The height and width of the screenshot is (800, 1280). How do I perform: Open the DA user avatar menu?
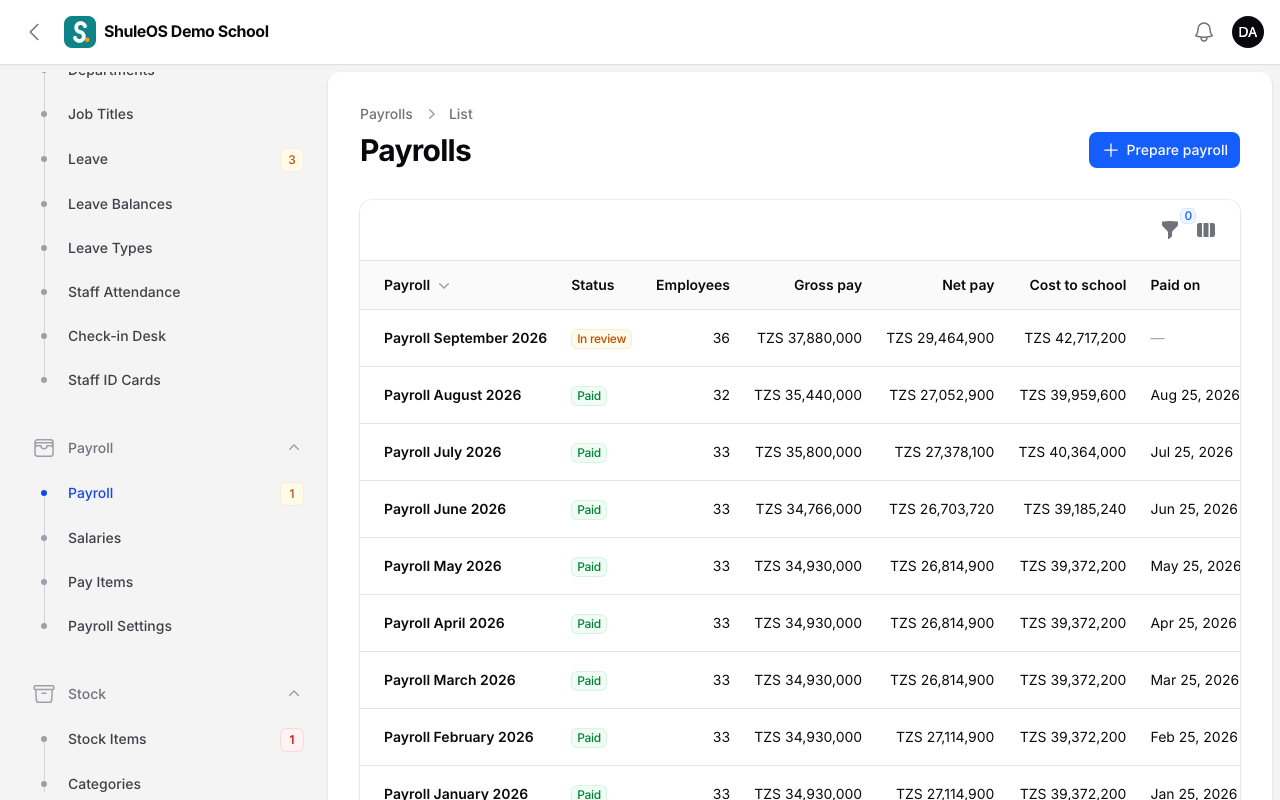pyautogui.click(x=1248, y=32)
